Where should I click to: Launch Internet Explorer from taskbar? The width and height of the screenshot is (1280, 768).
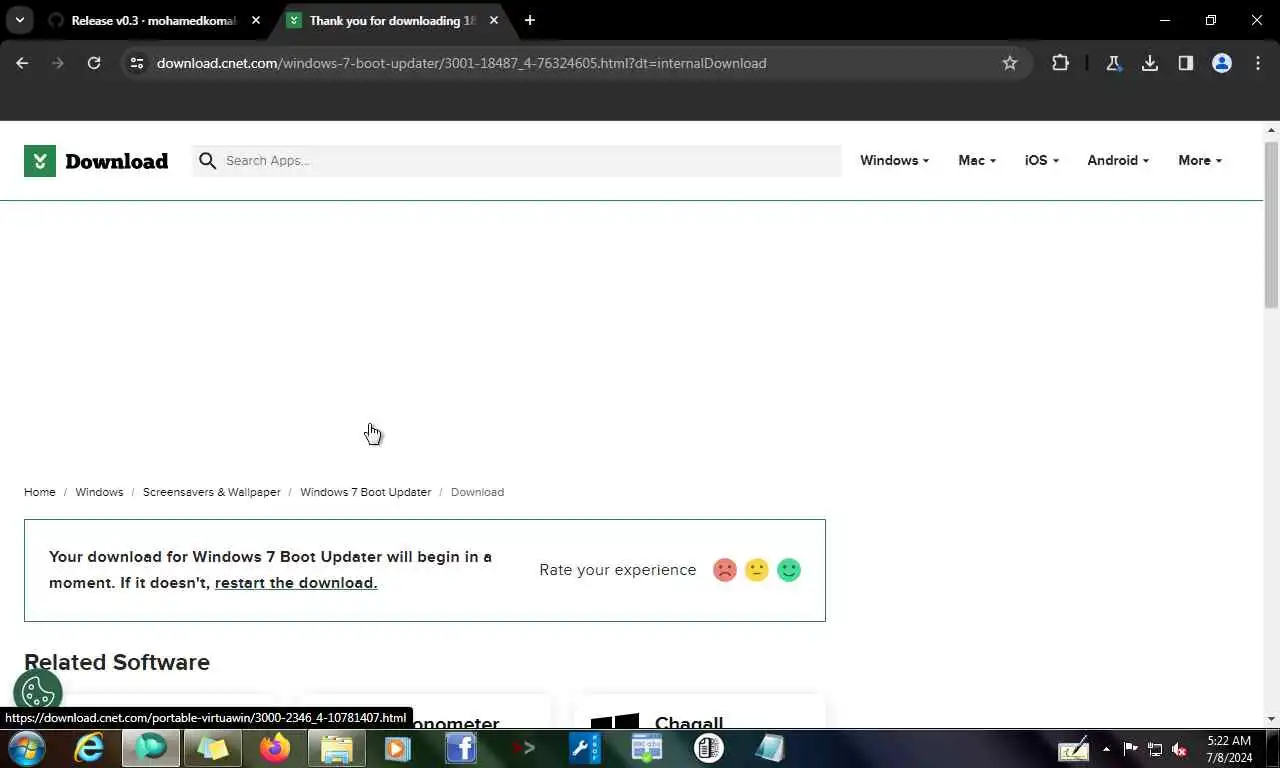89,748
